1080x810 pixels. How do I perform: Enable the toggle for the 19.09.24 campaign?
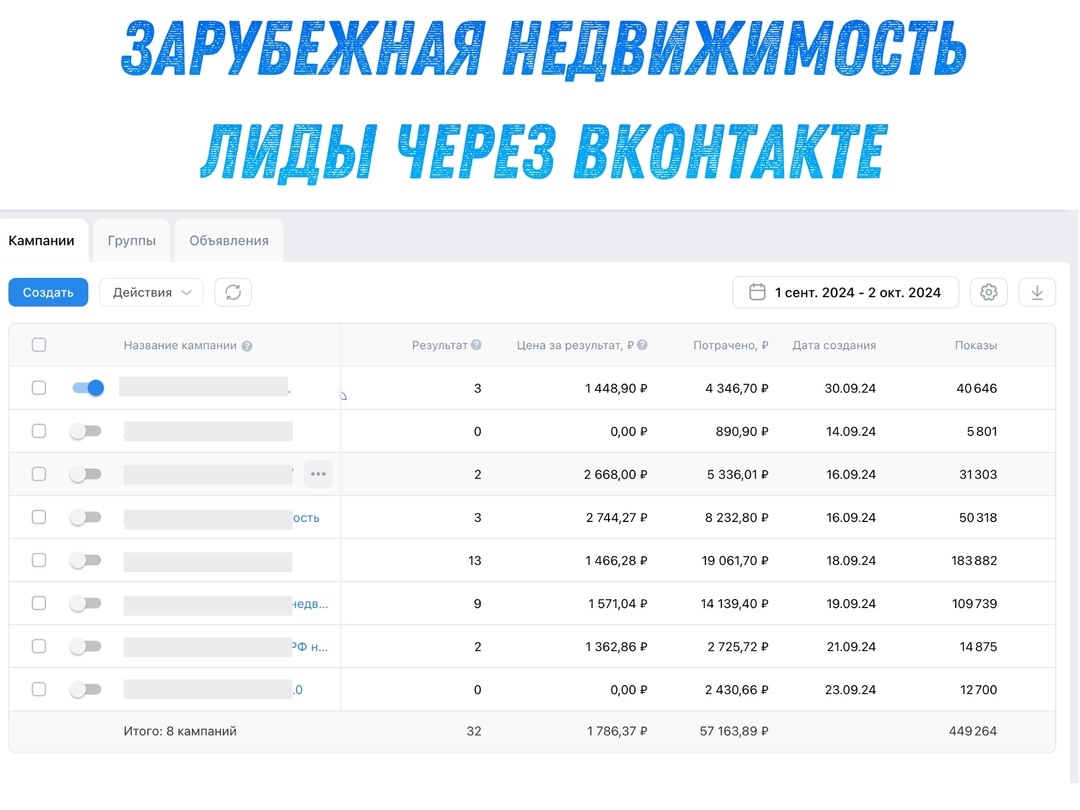[85, 603]
